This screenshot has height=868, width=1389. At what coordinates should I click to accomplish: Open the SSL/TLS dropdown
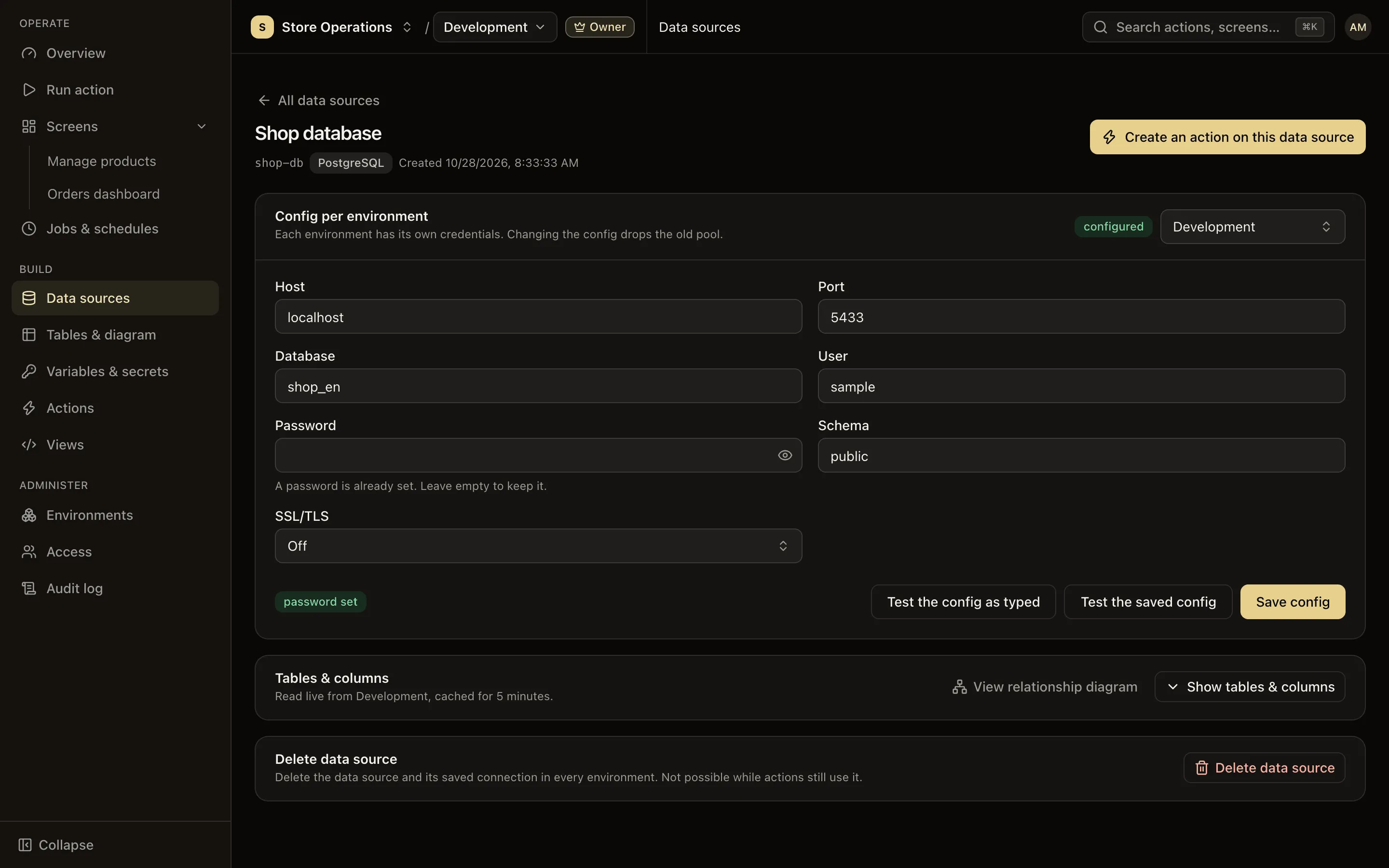click(538, 546)
